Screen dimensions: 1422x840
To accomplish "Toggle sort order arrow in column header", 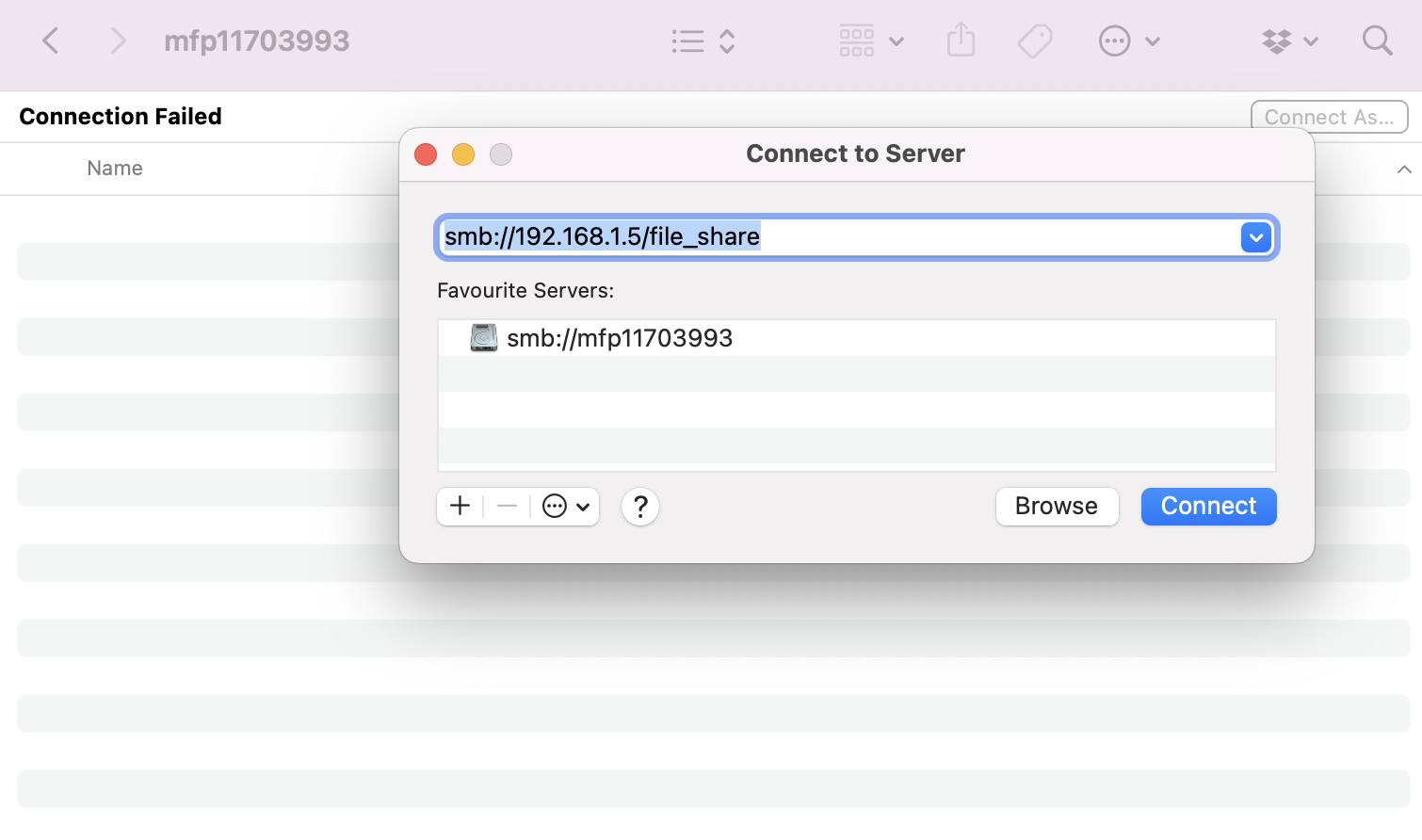I will point(1404,170).
